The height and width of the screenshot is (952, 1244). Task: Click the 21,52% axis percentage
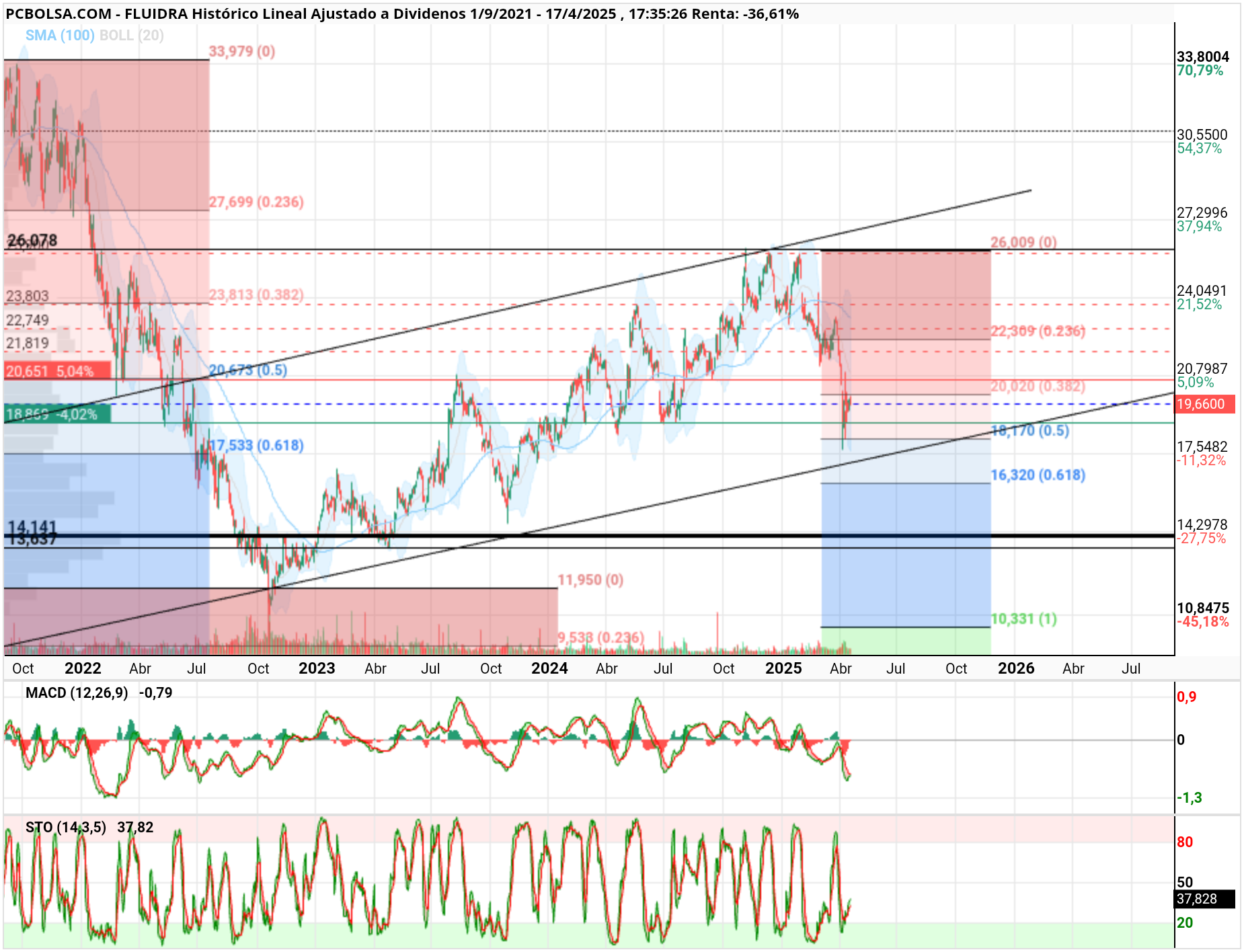[x=1200, y=304]
